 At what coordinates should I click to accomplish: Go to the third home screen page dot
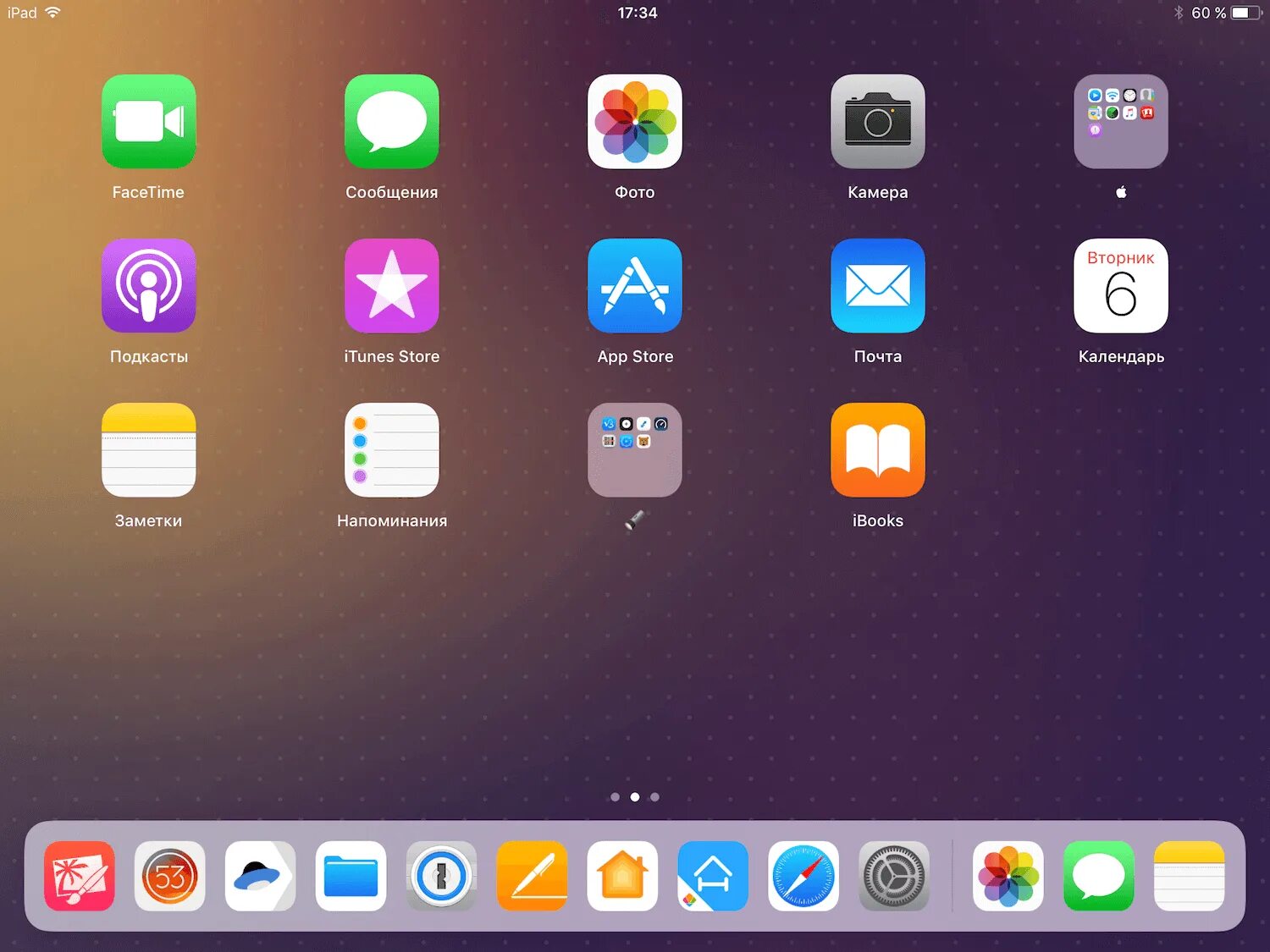[x=654, y=797]
